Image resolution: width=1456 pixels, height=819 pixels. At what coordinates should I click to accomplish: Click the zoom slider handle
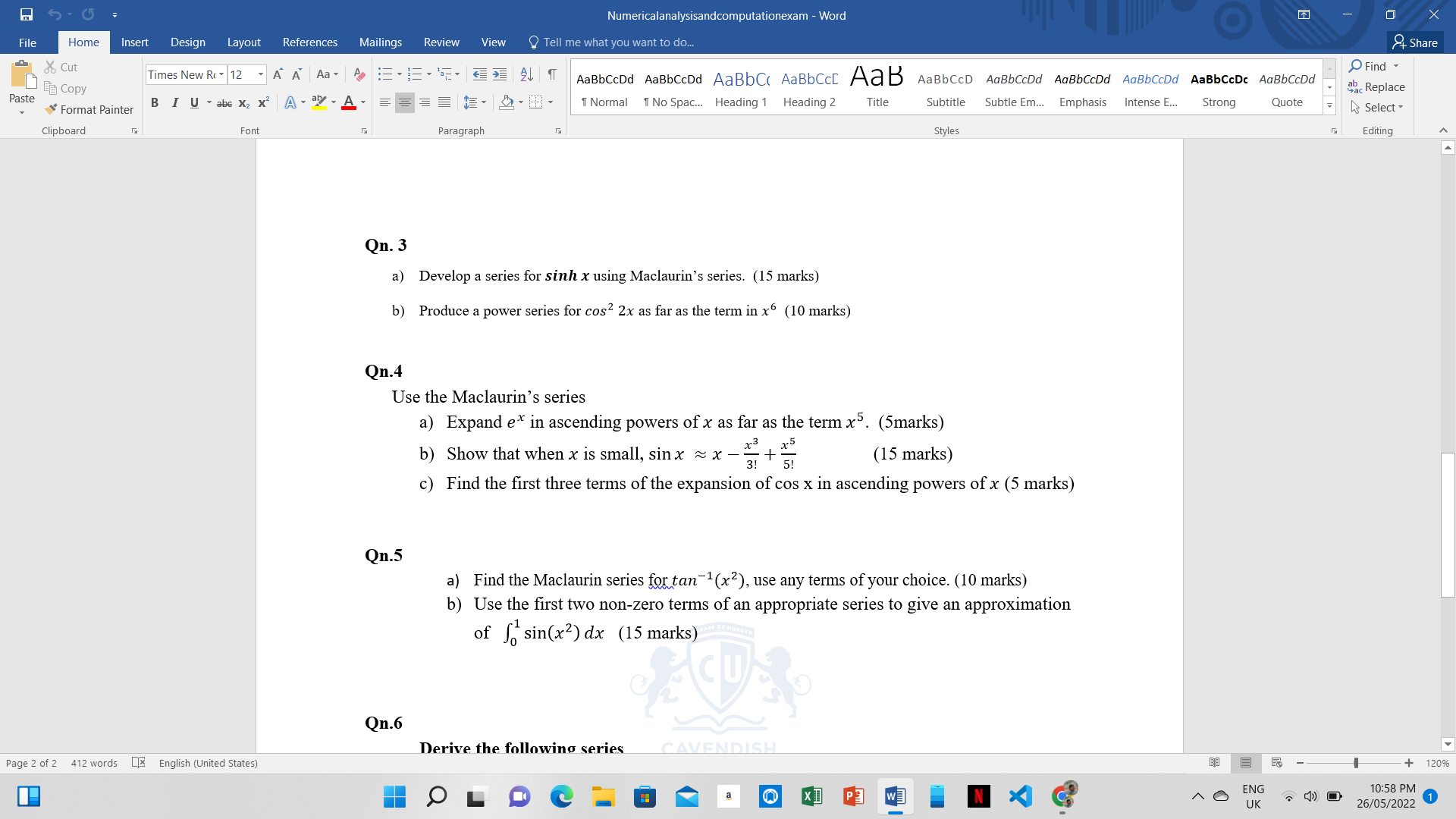(1356, 763)
